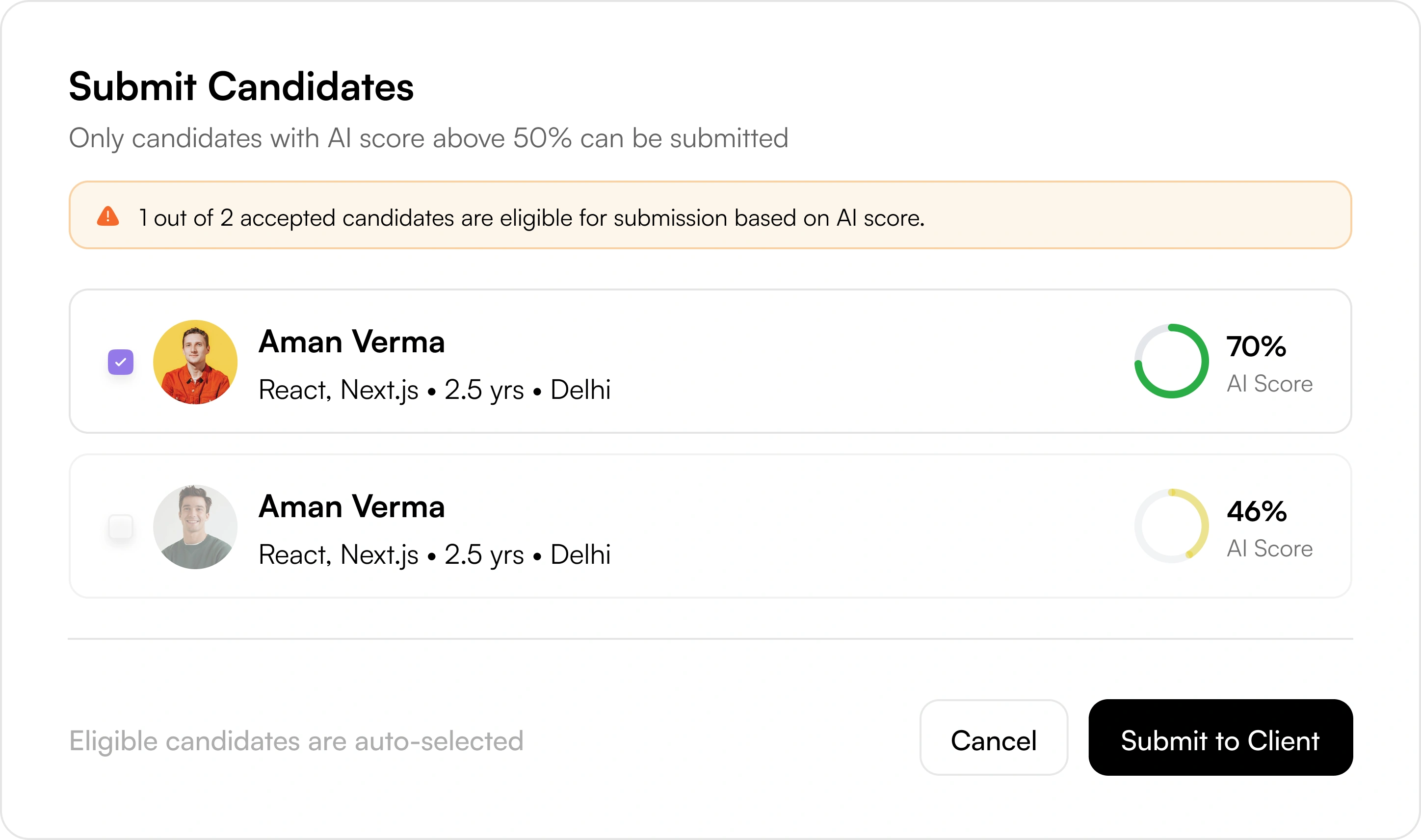
Task: Click the Submit Candidates heading
Action: tap(241, 87)
